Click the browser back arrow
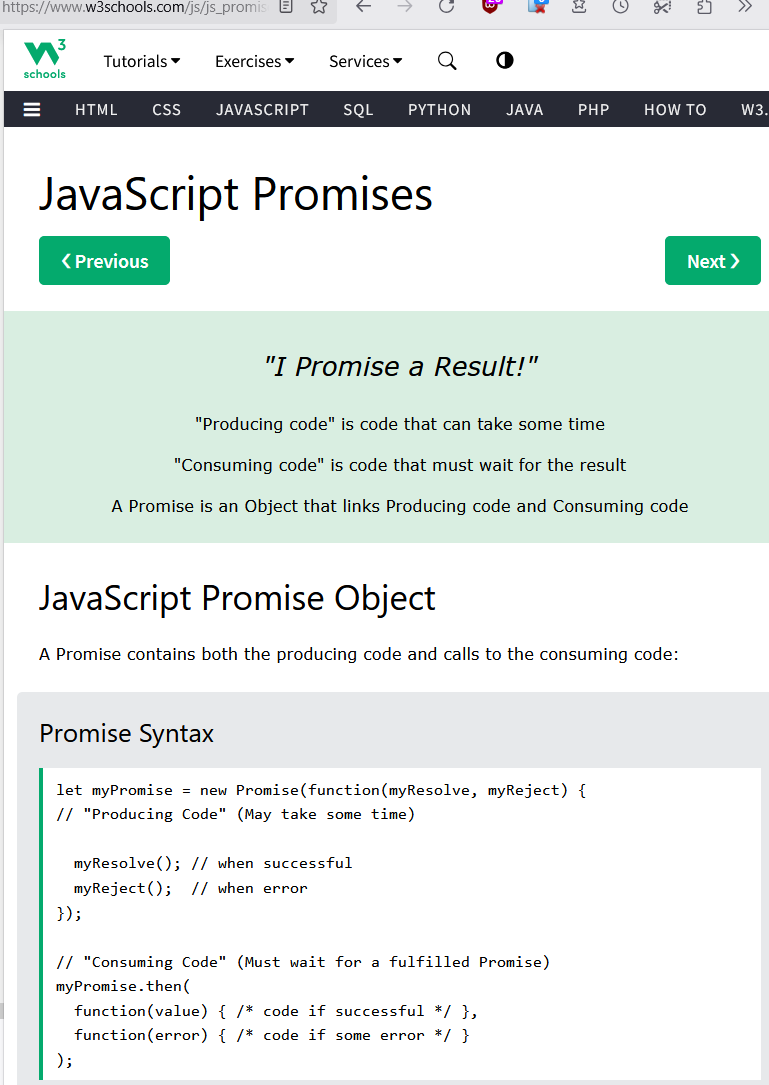The image size is (769, 1085). (363, 7)
